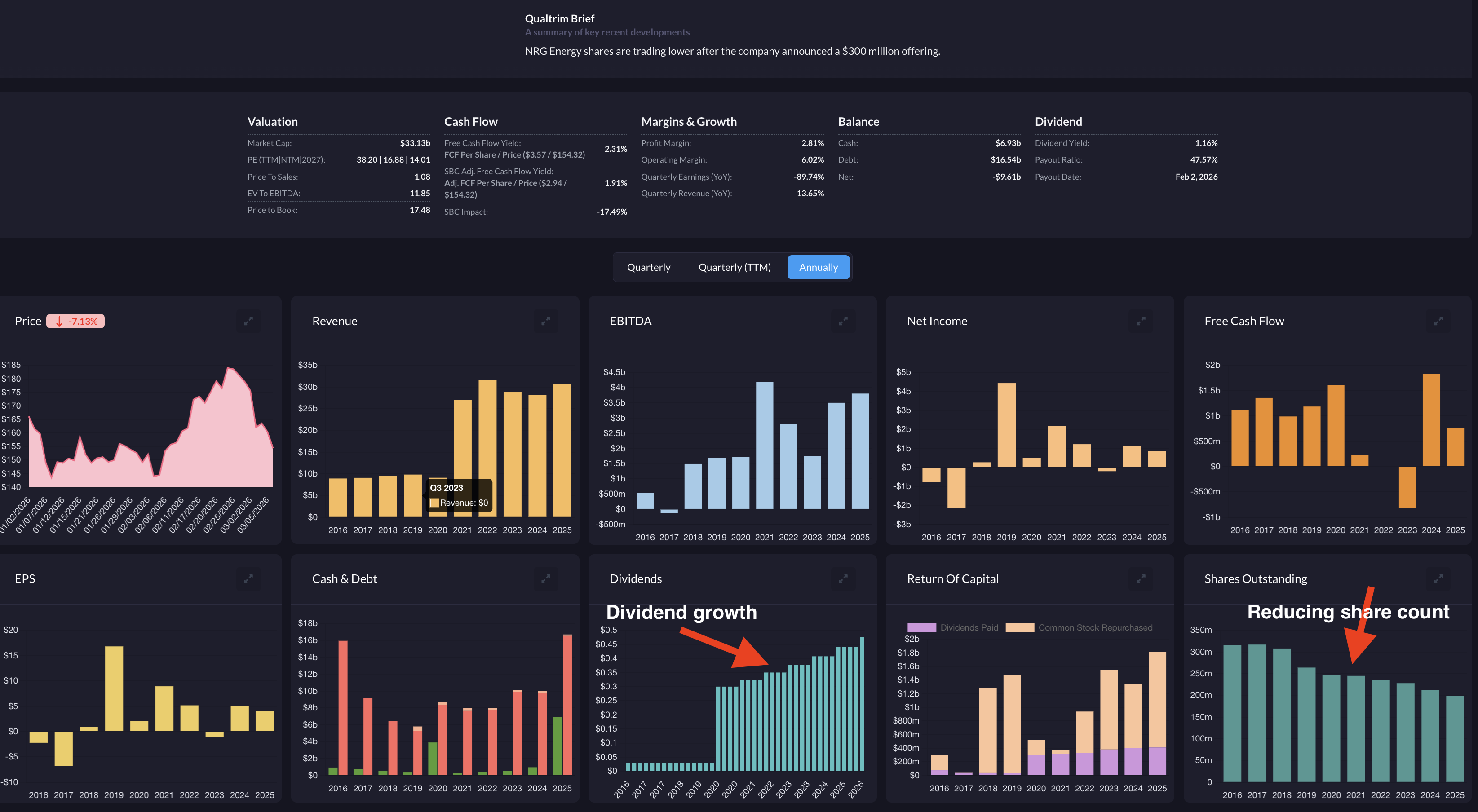Expand the Net Income chart
This screenshot has width=1478, height=812.
pyautogui.click(x=1141, y=321)
